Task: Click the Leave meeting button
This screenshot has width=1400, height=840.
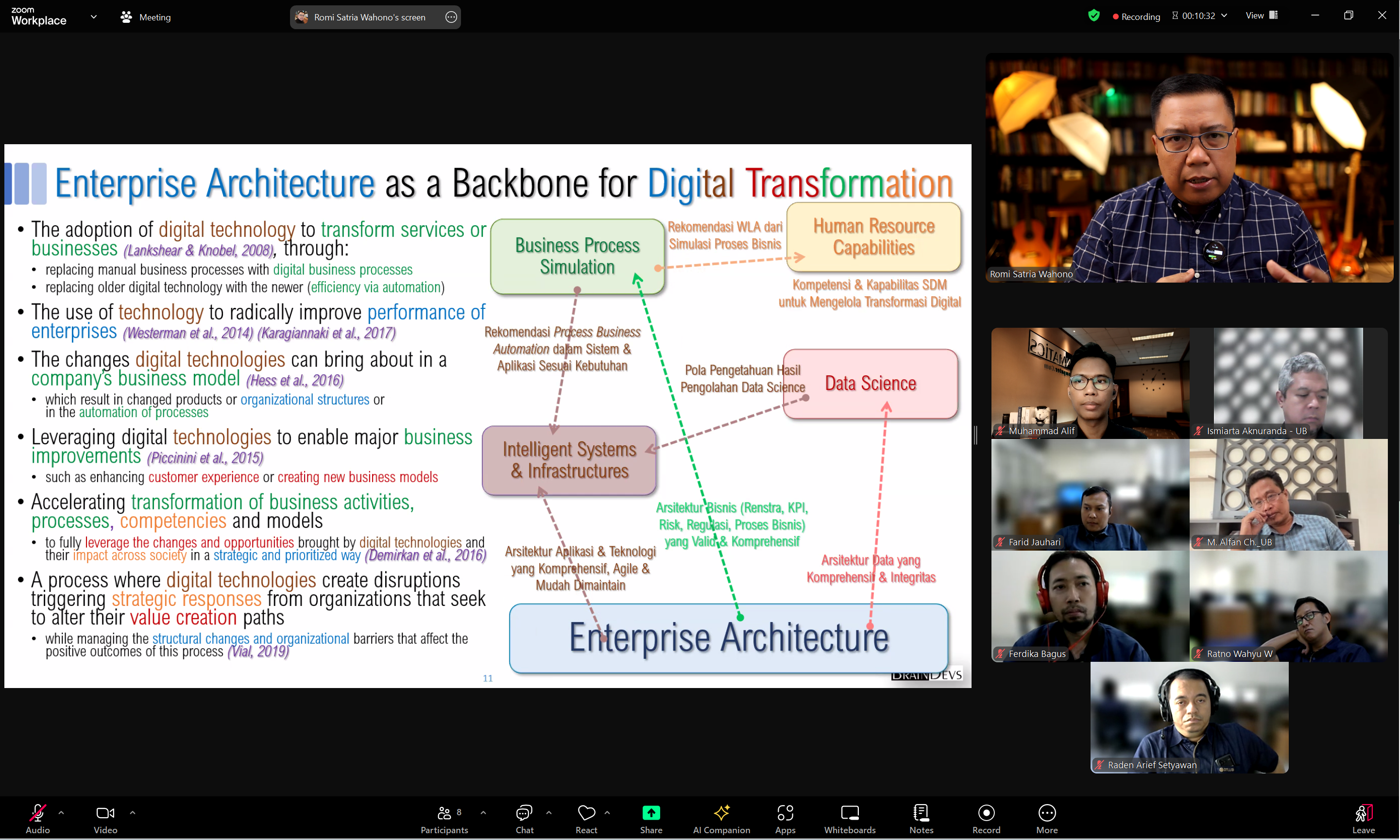Action: tap(1363, 818)
